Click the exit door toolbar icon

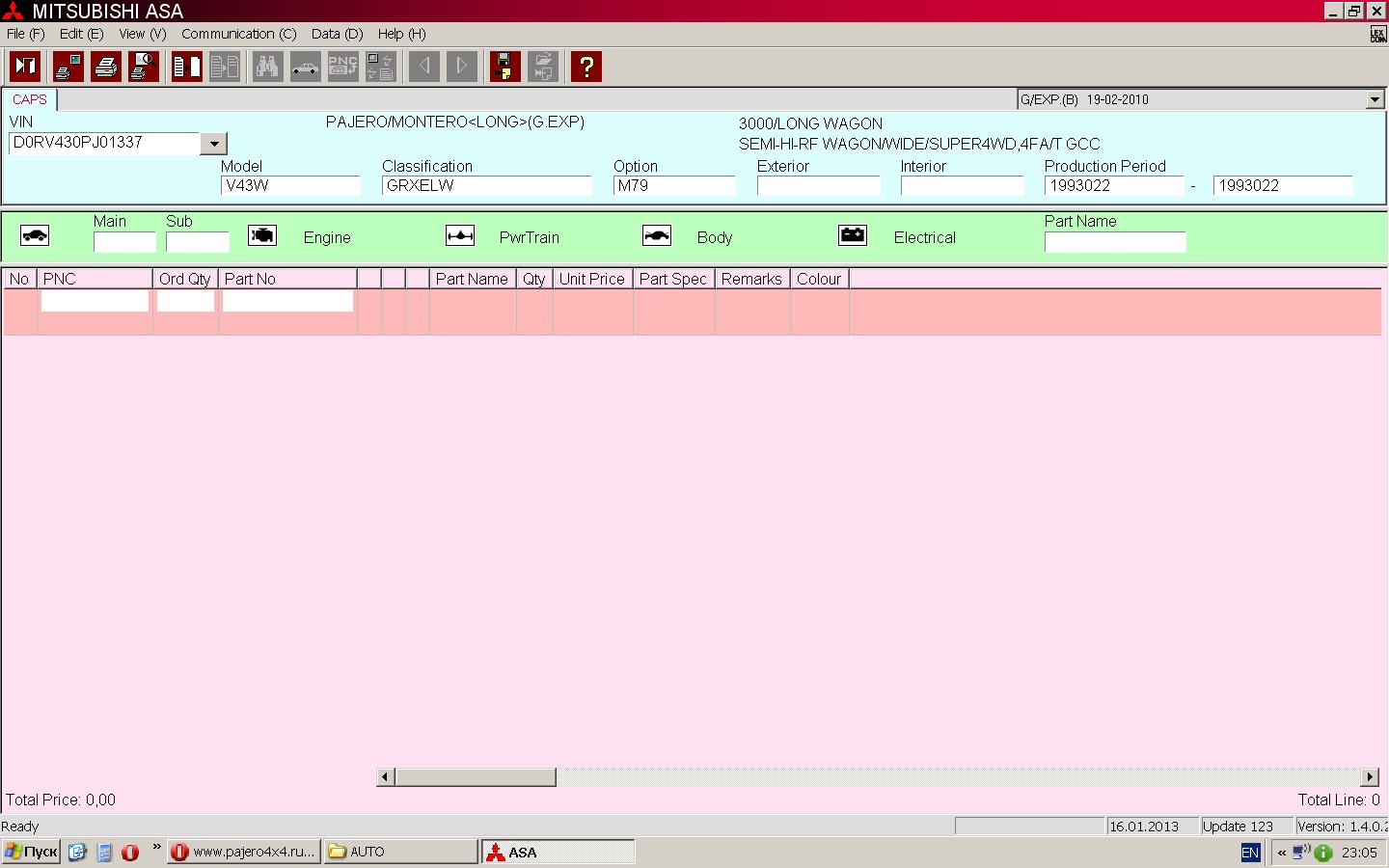[x=25, y=67]
